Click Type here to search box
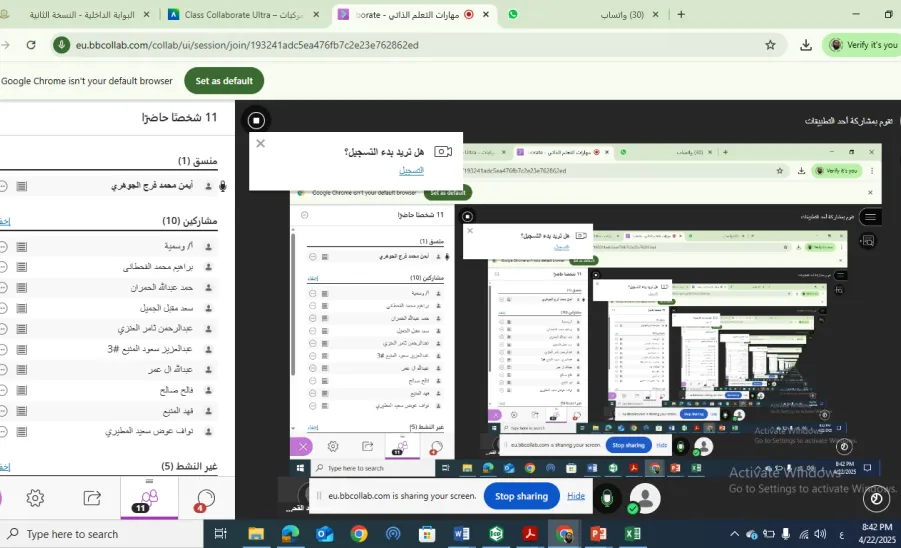 click(102, 534)
